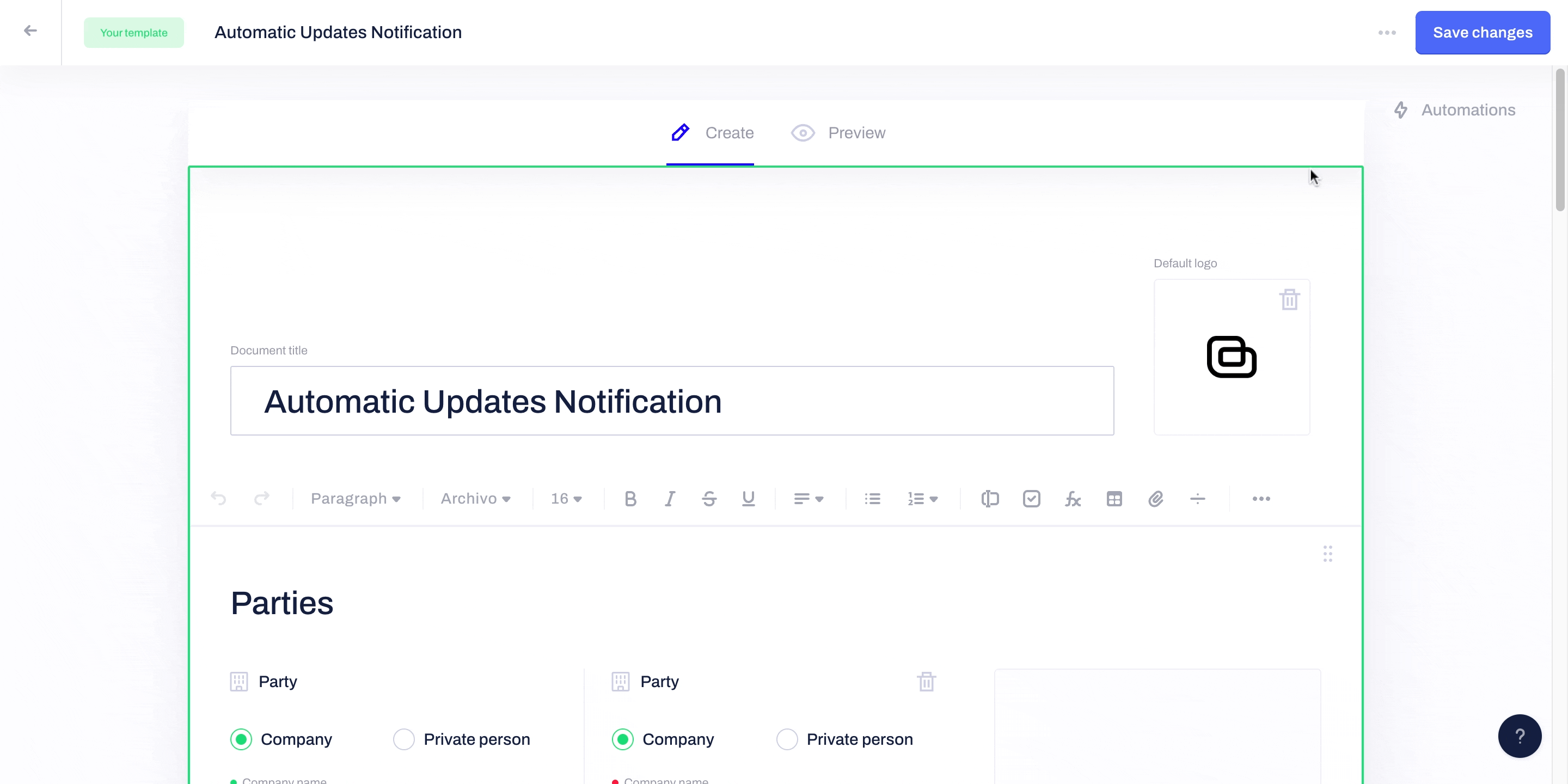Click the document title input field

(672, 400)
